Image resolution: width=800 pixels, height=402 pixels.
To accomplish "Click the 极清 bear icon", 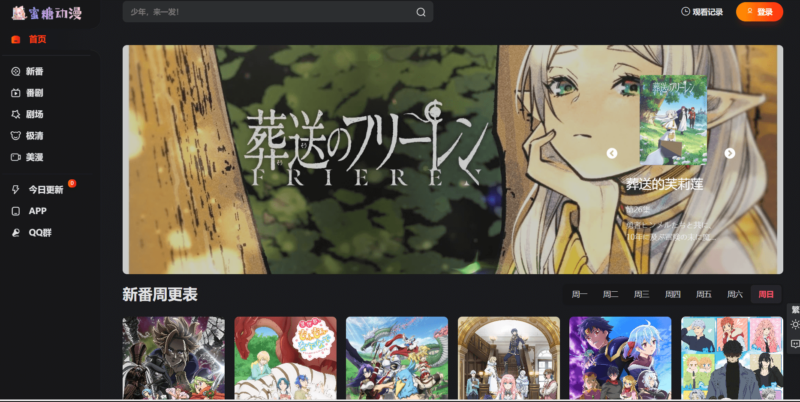I will click(x=16, y=135).
